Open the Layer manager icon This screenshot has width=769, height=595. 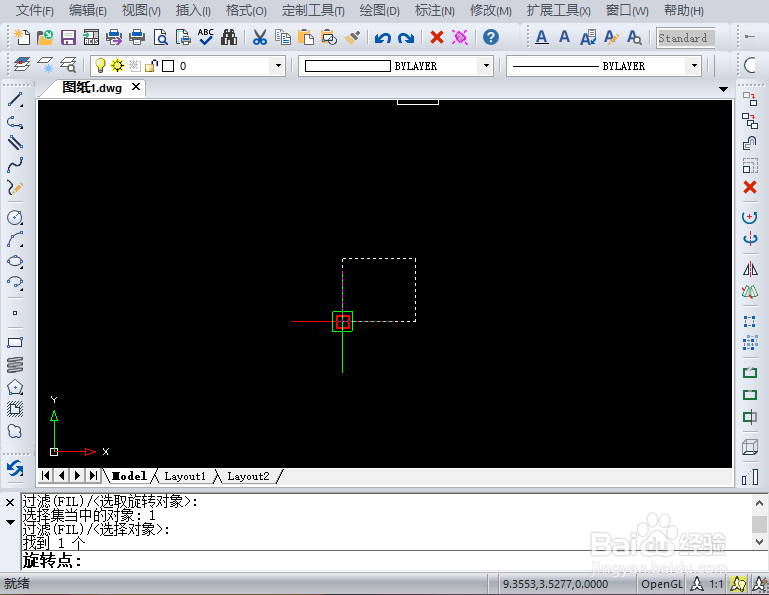[22, 65]
